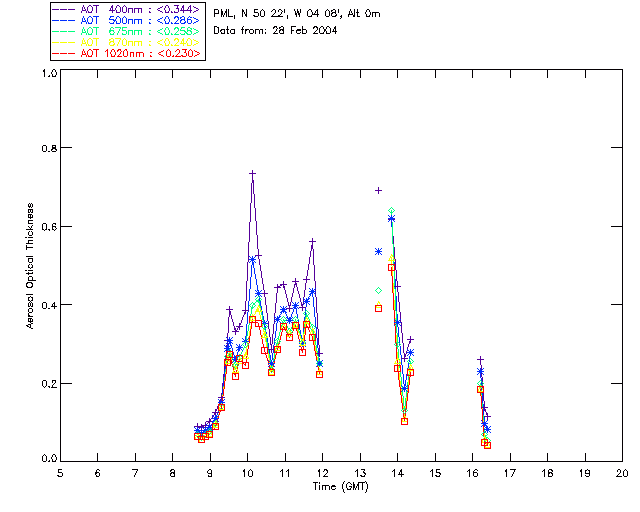Click the 1.0 tick label on y-axis
The width and height of the screenshot is (640, 512).
click(x=47, y=73)
